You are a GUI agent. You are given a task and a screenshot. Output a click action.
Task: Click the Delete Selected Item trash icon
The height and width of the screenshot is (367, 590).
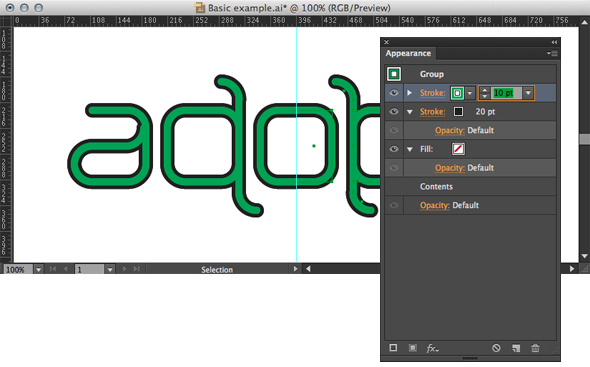(x=535, y=348)
